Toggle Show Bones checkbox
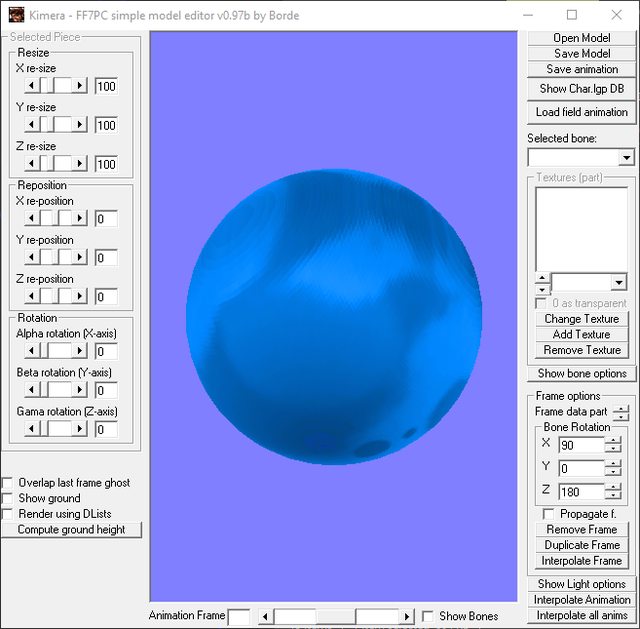 coord(428,616)
